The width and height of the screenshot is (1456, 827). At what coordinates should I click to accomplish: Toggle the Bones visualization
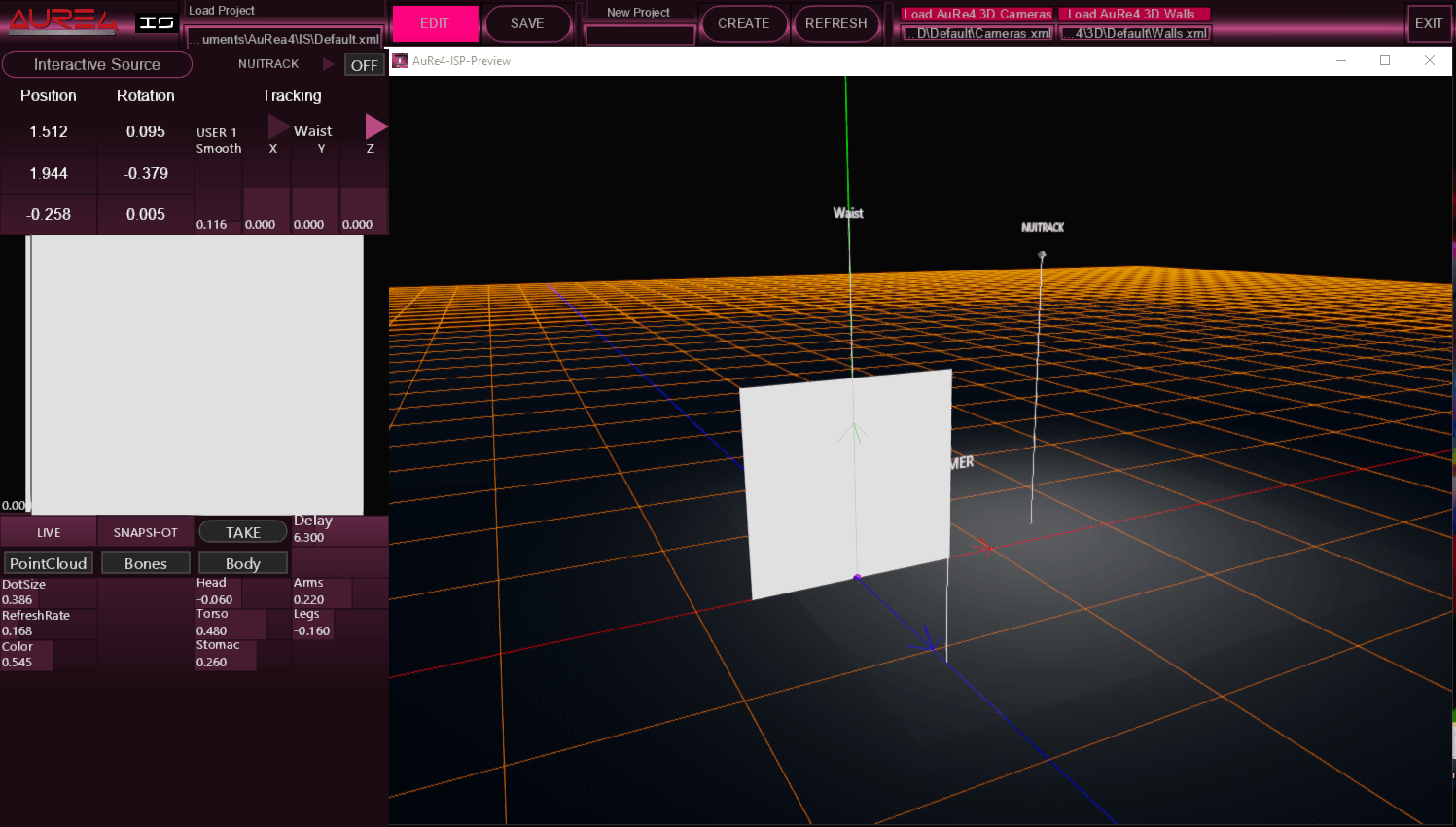point(145,562)
